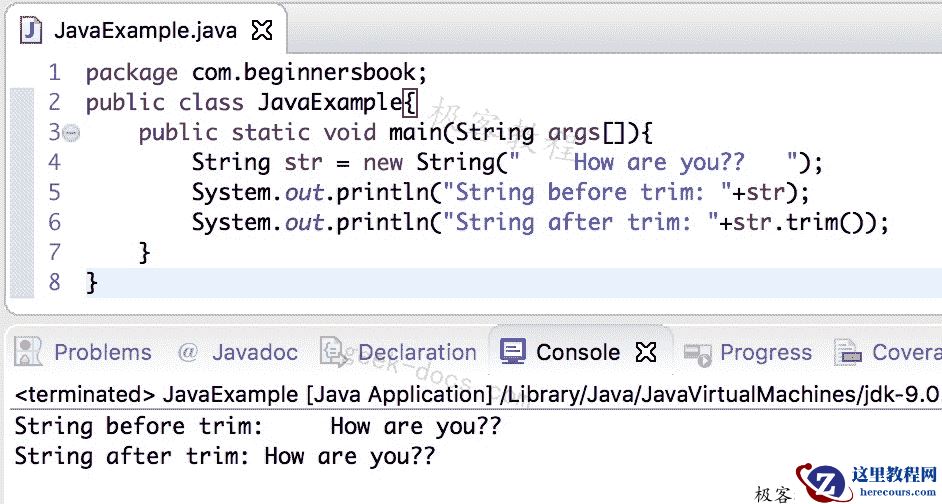
Task: Click line number 7 in the gutter
Action: pos(55,253)
